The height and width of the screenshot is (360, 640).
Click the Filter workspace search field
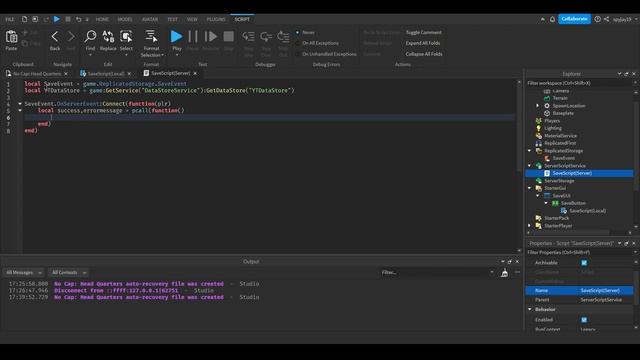(x=579, y=83)
